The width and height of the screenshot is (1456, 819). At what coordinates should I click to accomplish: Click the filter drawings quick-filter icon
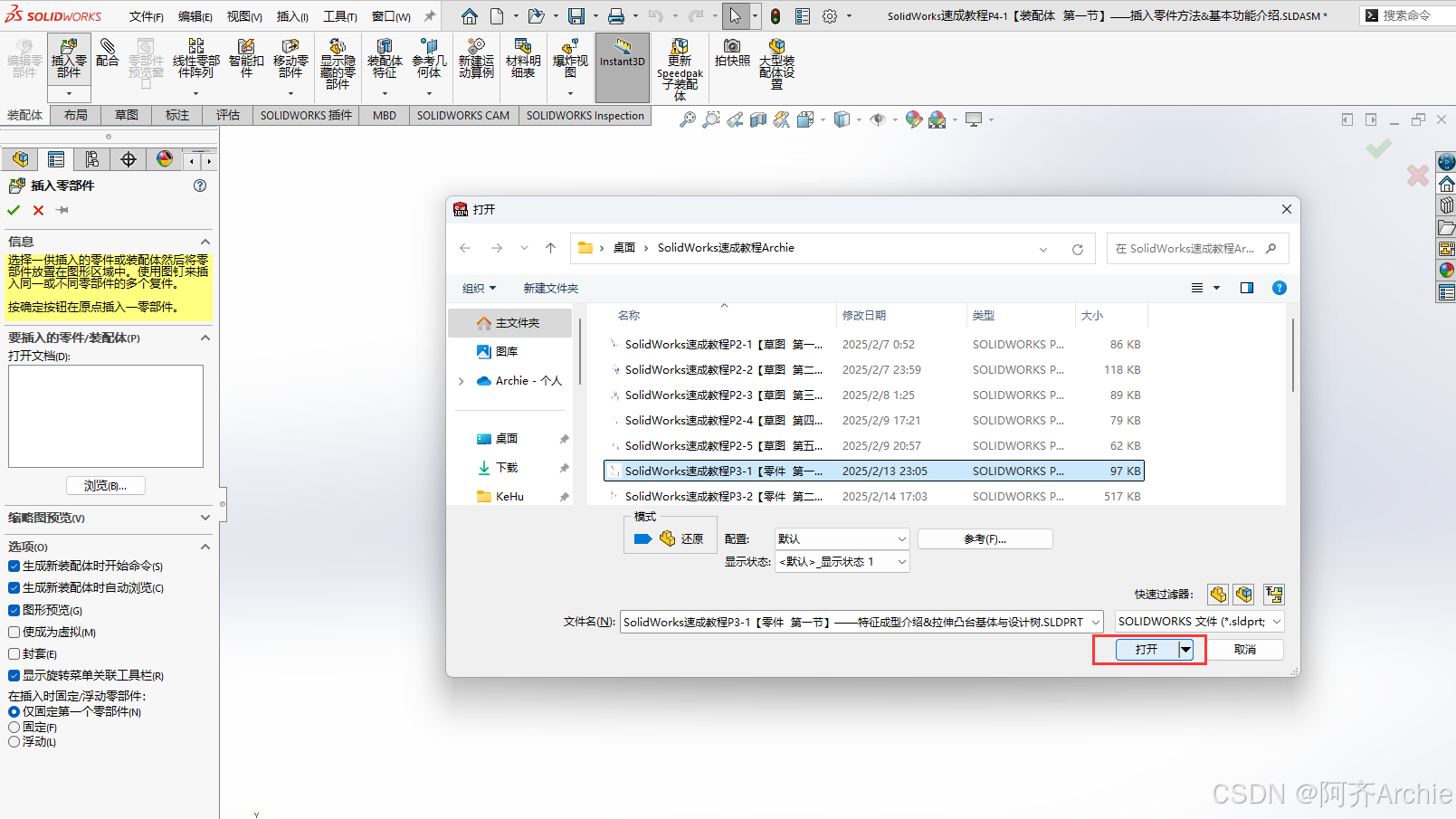click(x=1274, y=595)
